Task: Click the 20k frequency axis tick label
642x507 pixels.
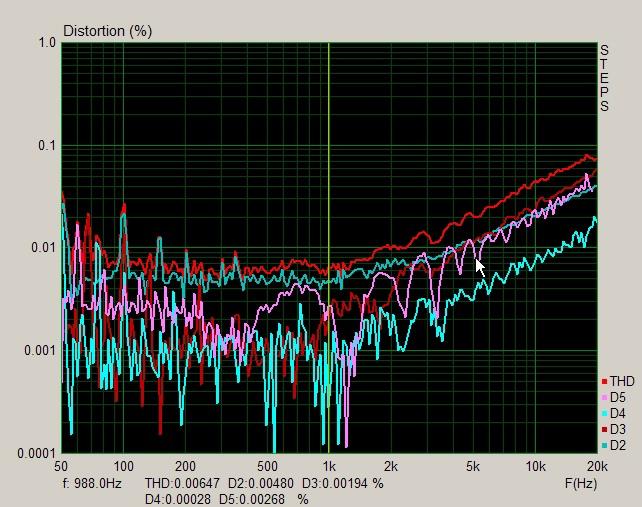Action: [x=596, y=467]
